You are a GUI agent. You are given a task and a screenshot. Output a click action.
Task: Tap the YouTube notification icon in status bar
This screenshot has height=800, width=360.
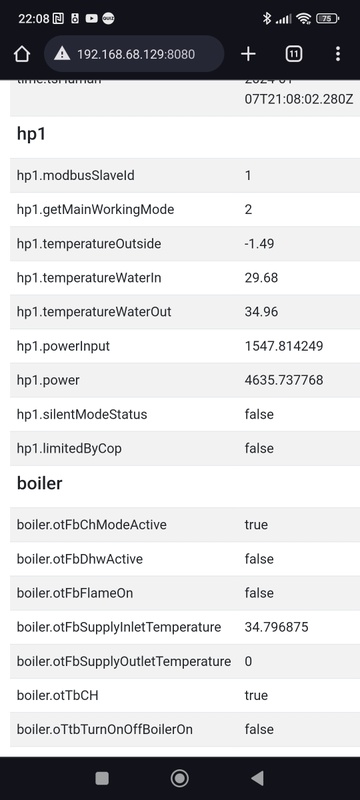(91, 19)
